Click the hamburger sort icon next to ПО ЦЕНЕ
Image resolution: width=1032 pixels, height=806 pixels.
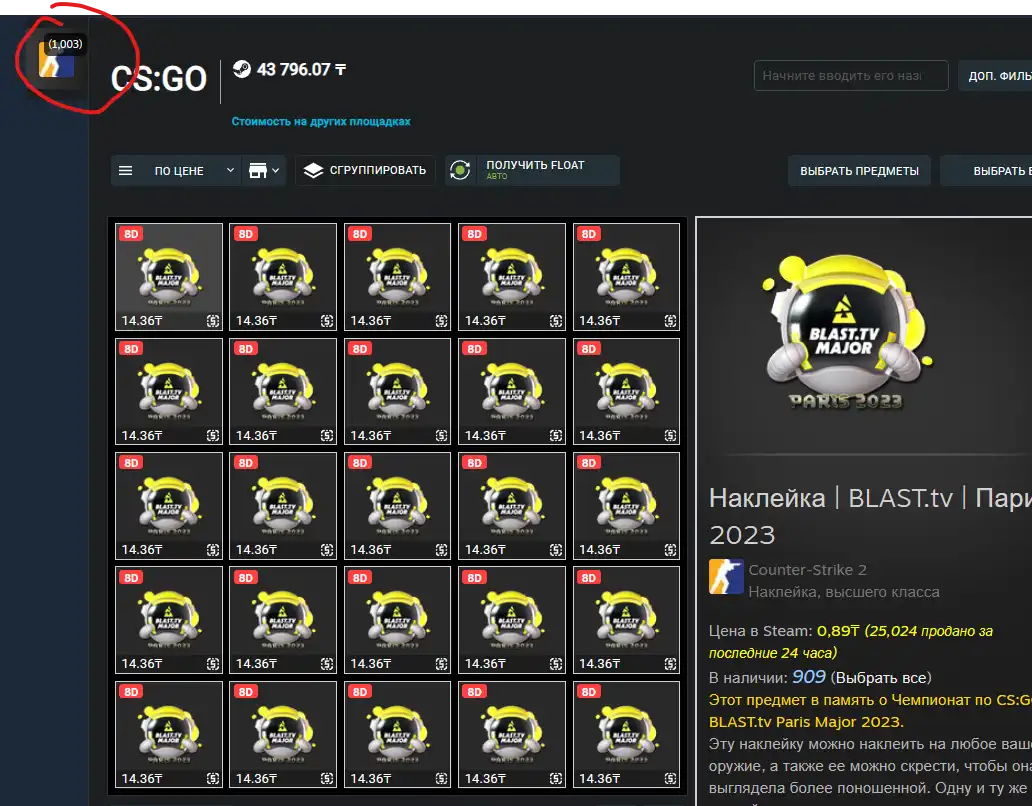(126, 170)
